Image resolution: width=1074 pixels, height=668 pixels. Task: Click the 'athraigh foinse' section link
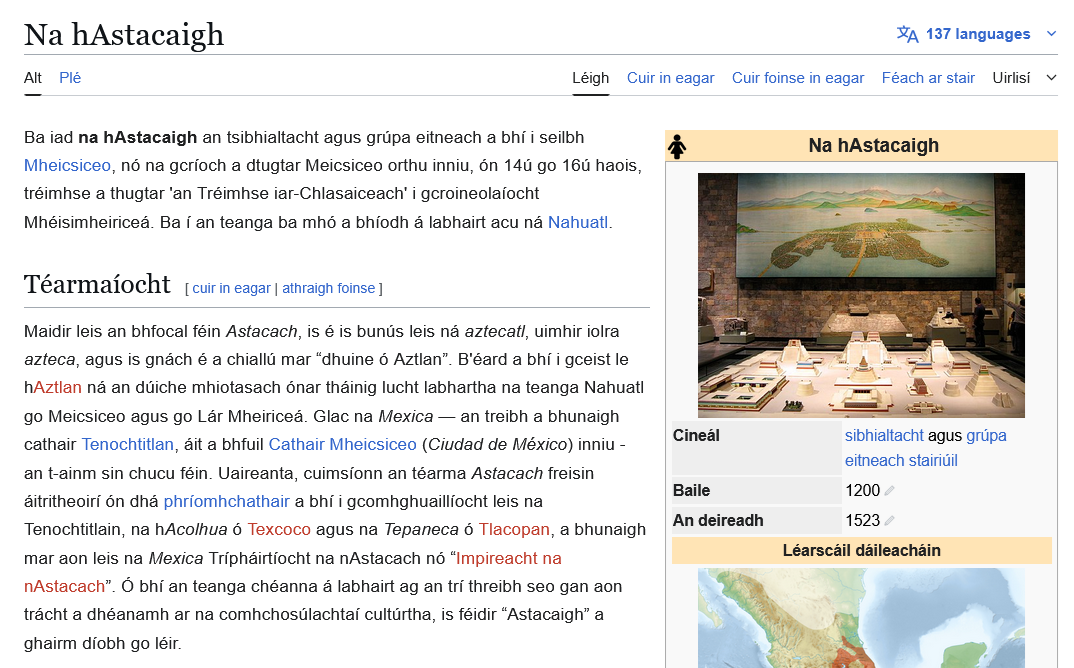point(329,288)
